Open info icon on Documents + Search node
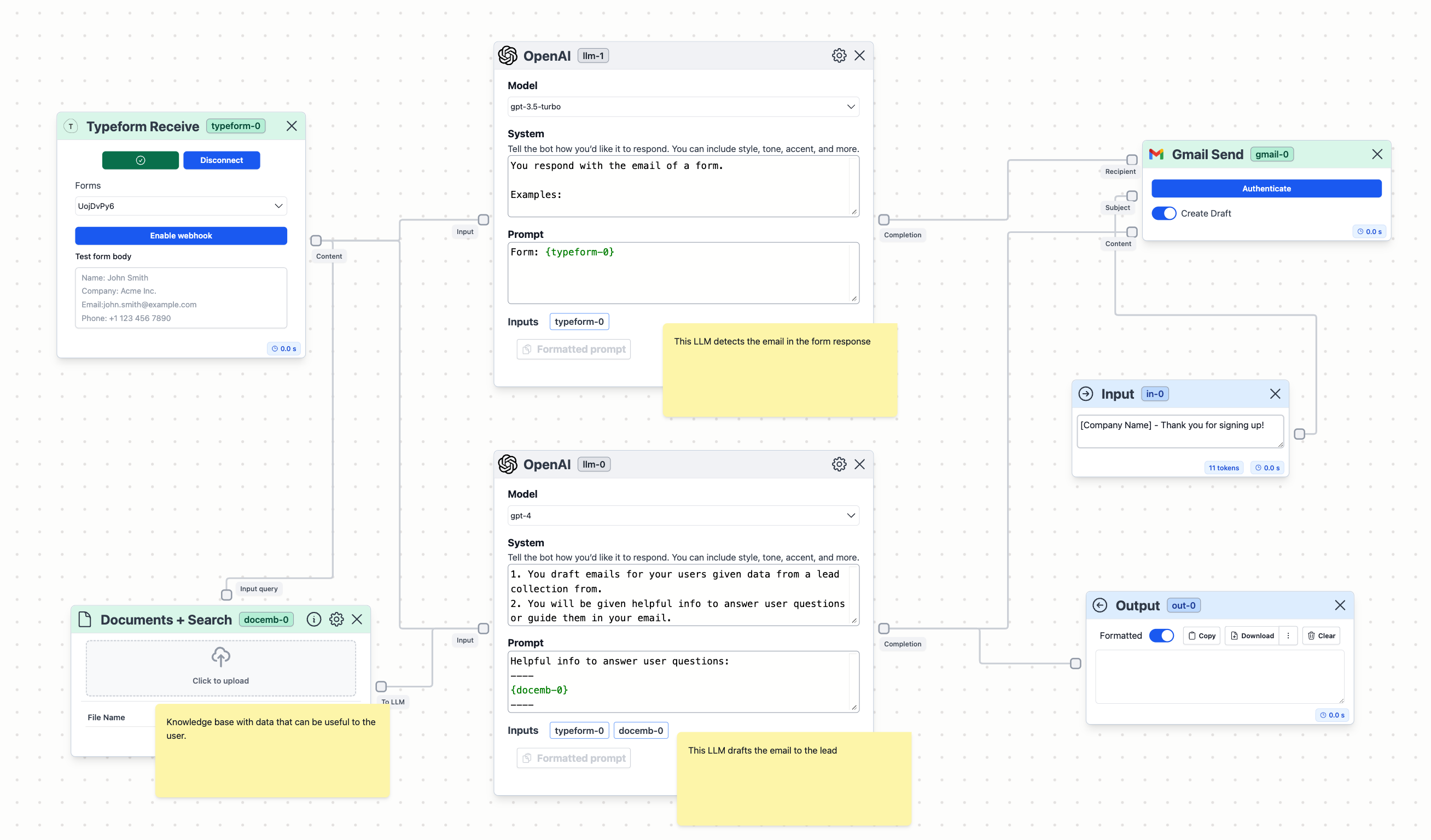Viewport: 1431px width, 840px height. (x=314, y=619)
